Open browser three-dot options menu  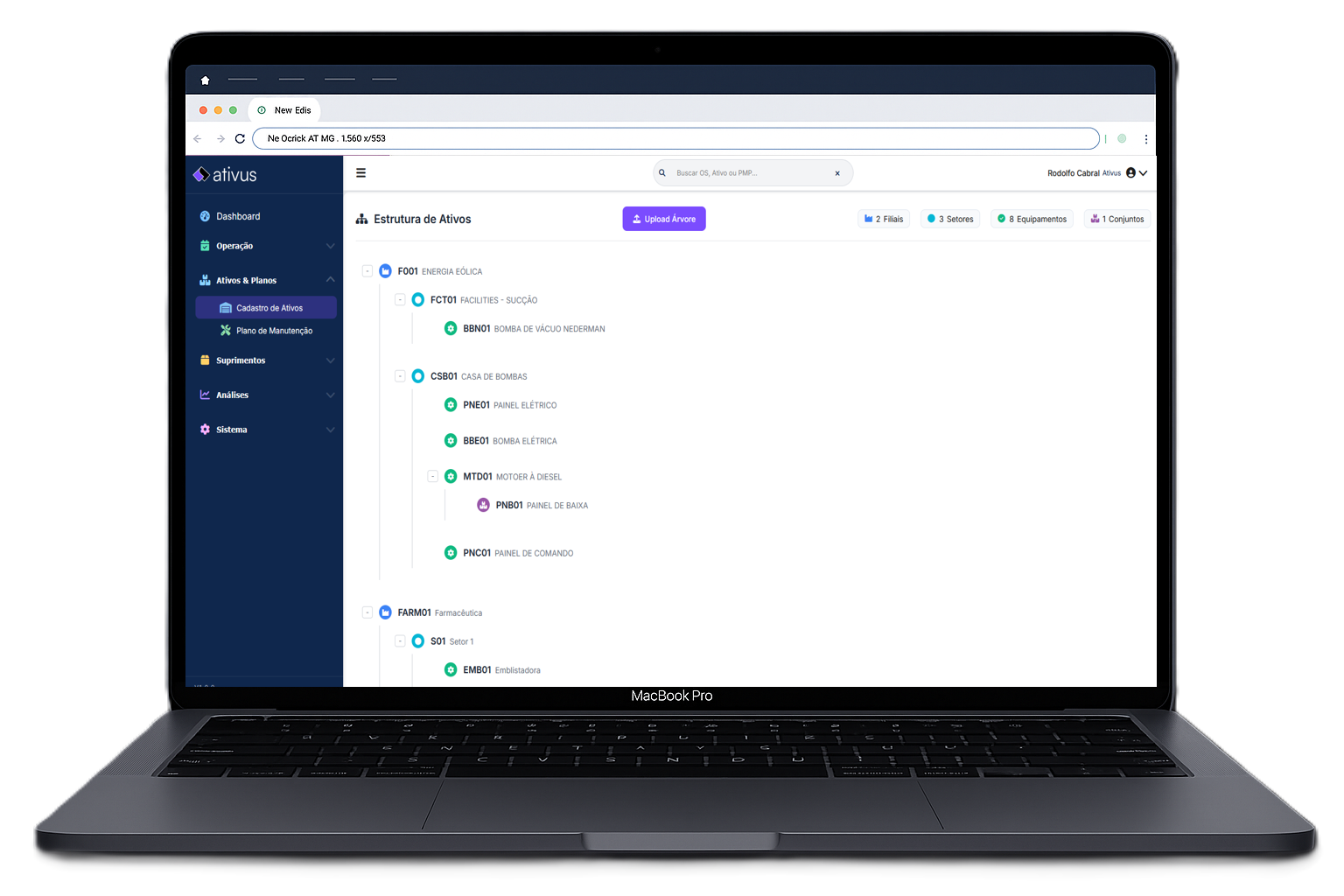[1145, 139]
